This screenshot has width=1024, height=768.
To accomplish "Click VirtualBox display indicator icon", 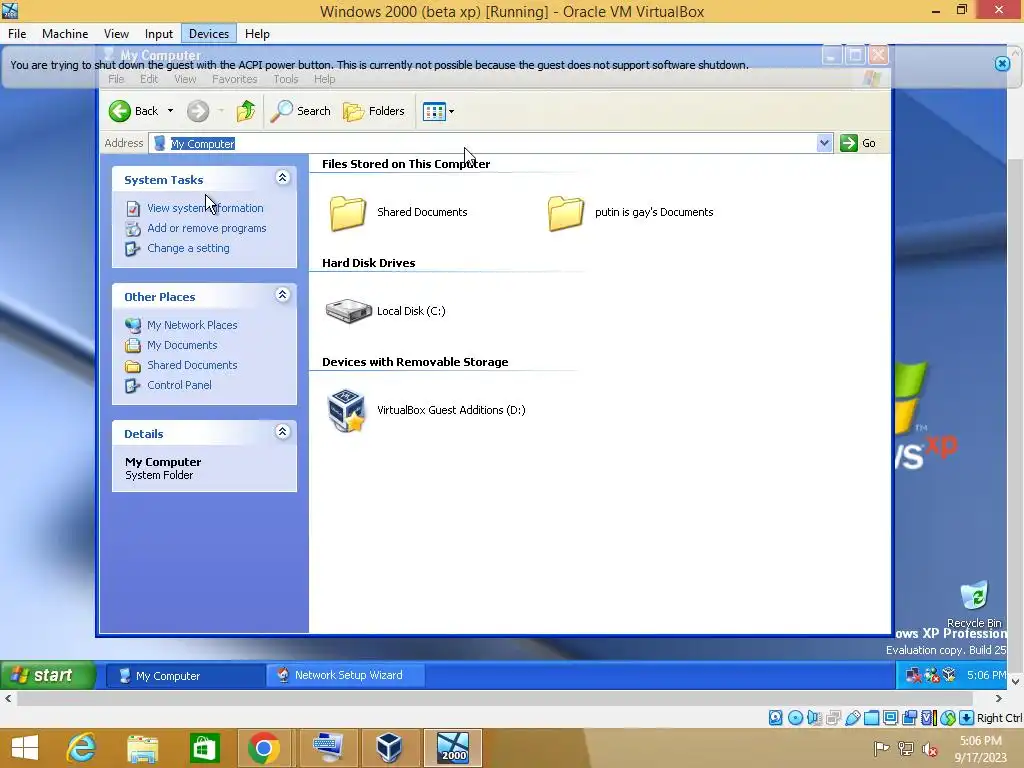I will [890, 718].
